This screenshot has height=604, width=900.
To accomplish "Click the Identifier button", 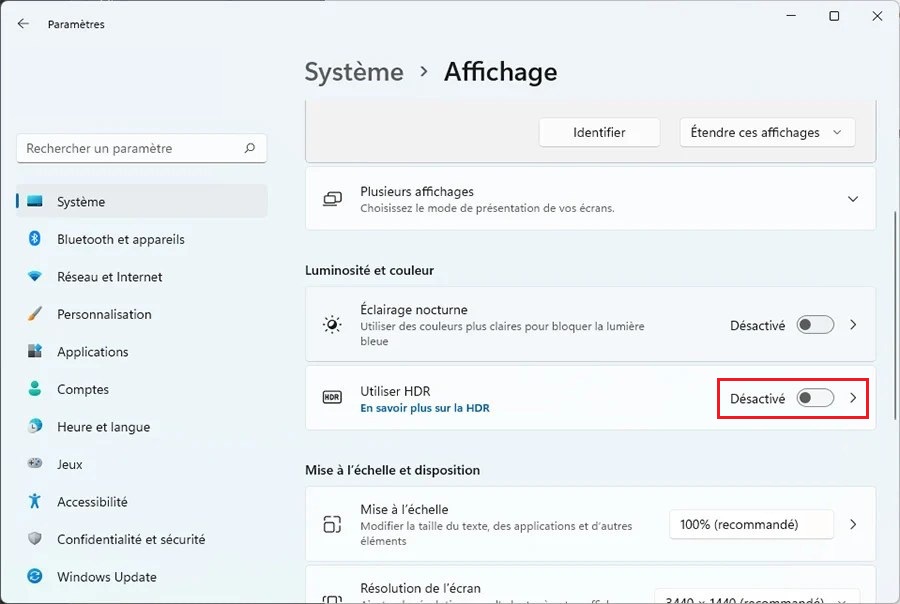I will click(x=599, y=133).
